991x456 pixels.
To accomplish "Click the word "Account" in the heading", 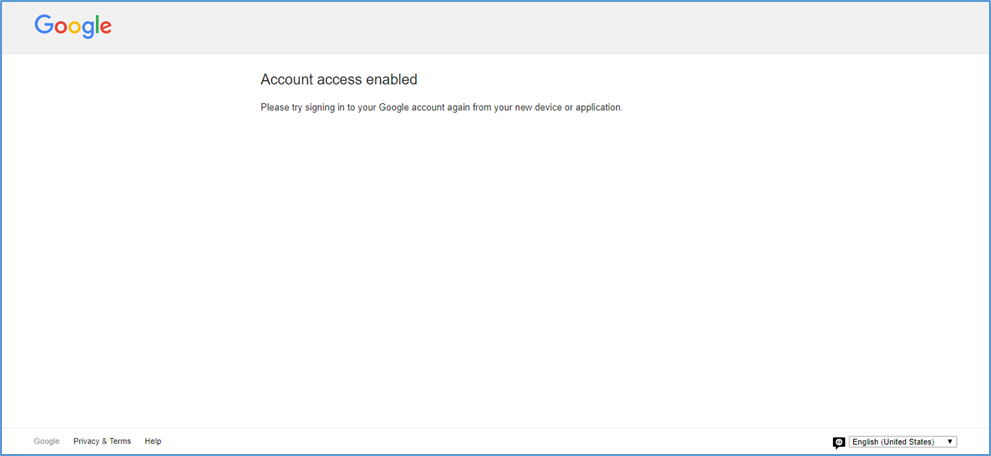I will coord(288,80).
